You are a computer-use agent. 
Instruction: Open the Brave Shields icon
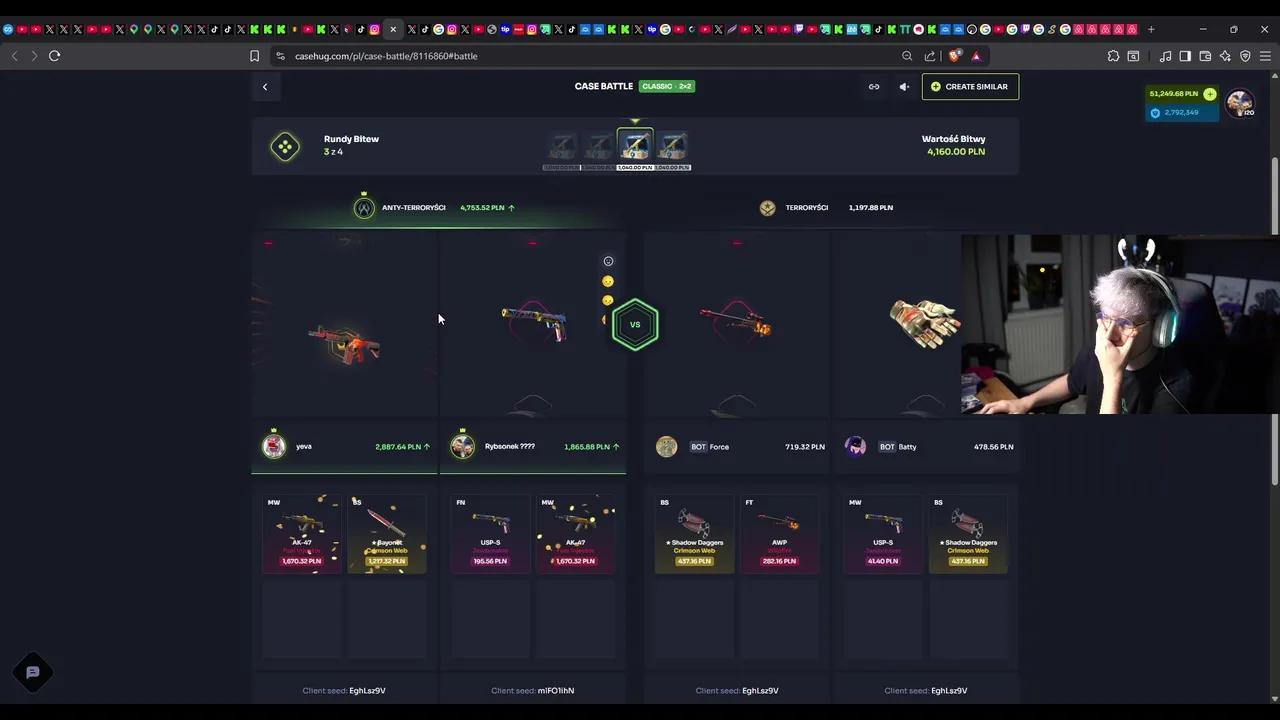954,56
